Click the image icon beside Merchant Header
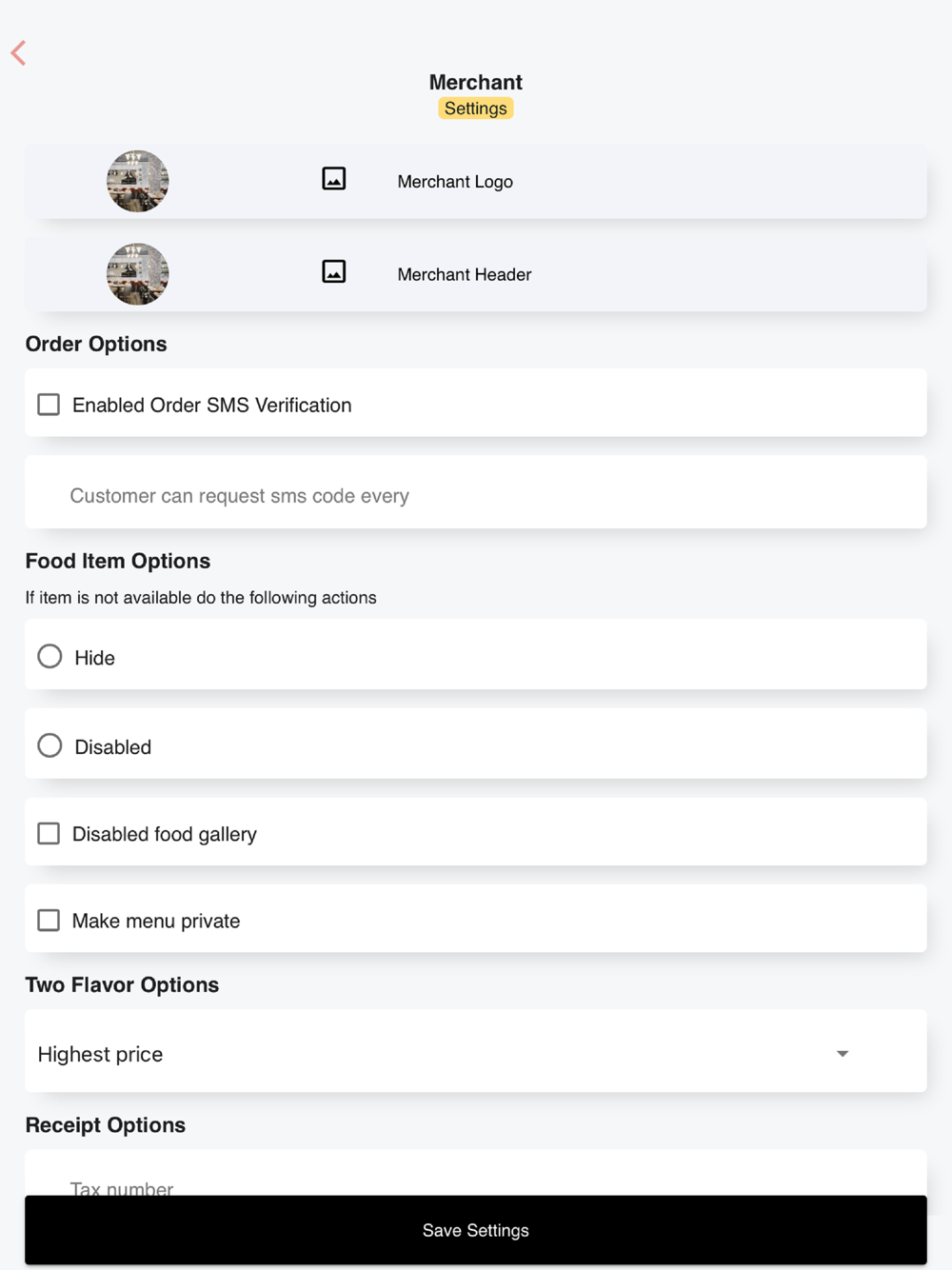Screen dimensions: 952x1270 coord(334,272)
